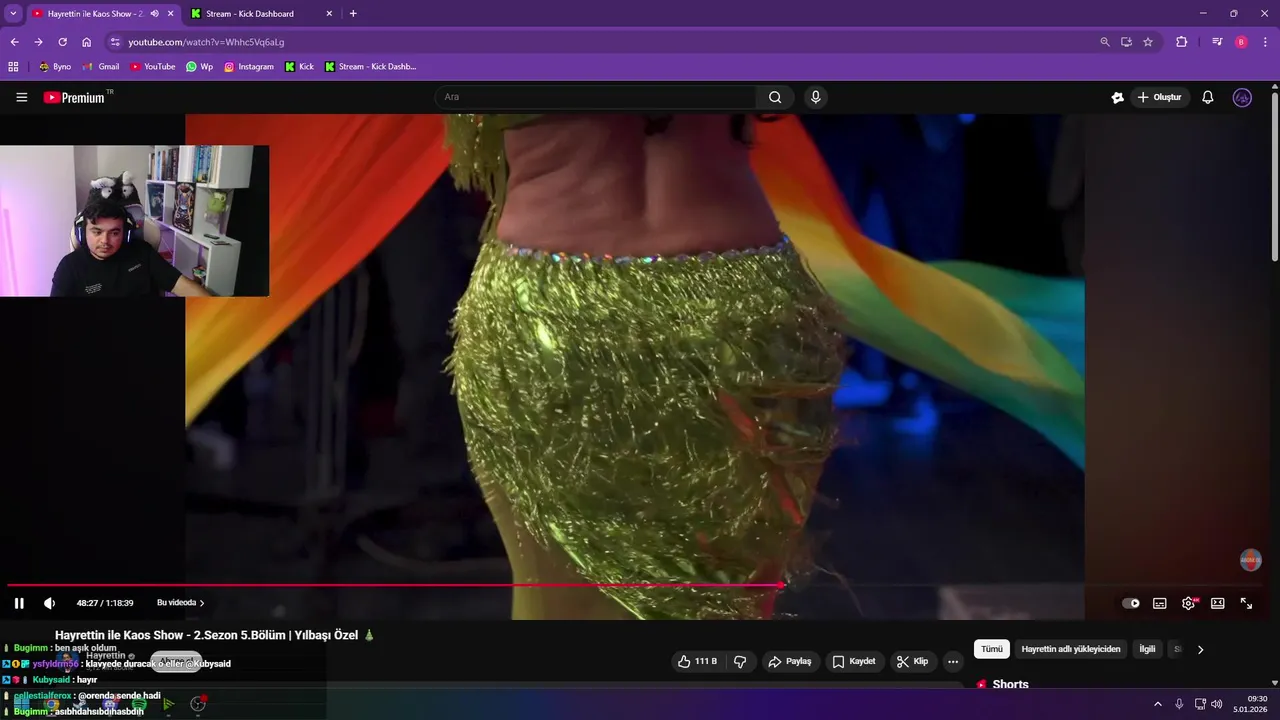The image size is (1280, 720).
Task: Show hidden system tray icons
Action: pyautogui.click(x=1158, y=704)
